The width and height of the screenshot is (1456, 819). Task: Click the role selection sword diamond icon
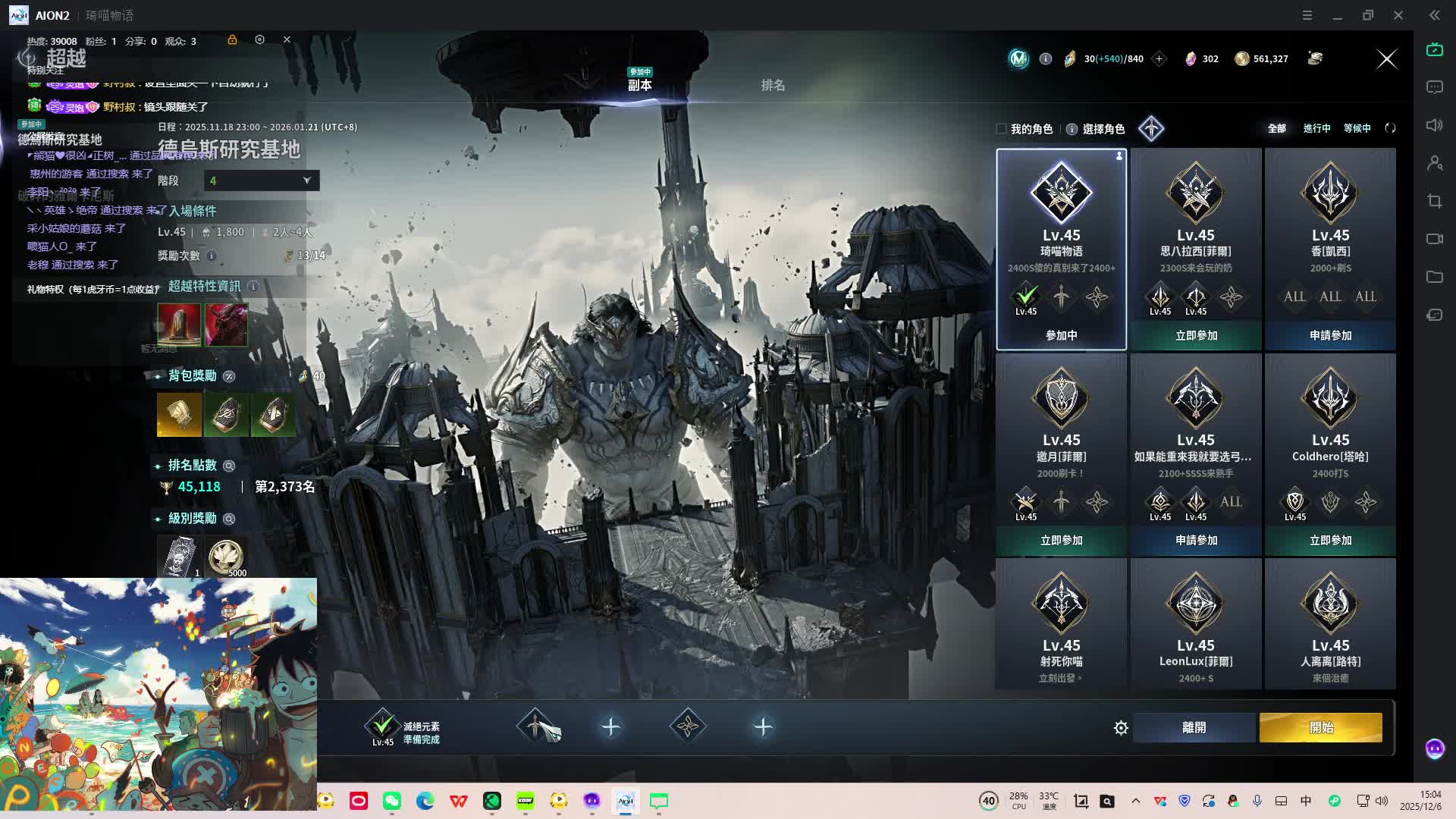tap(1151, 128)
